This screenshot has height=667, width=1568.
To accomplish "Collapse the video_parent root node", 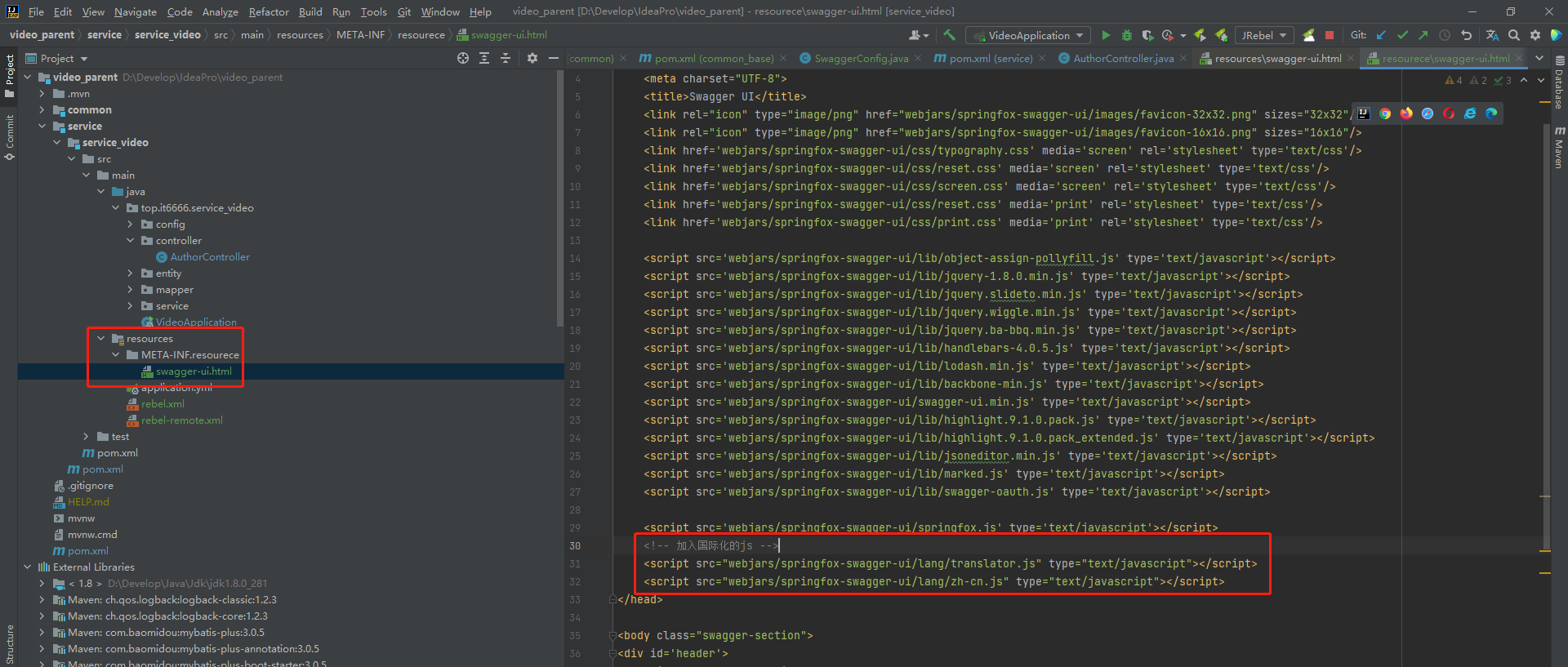I will (28, 77).
